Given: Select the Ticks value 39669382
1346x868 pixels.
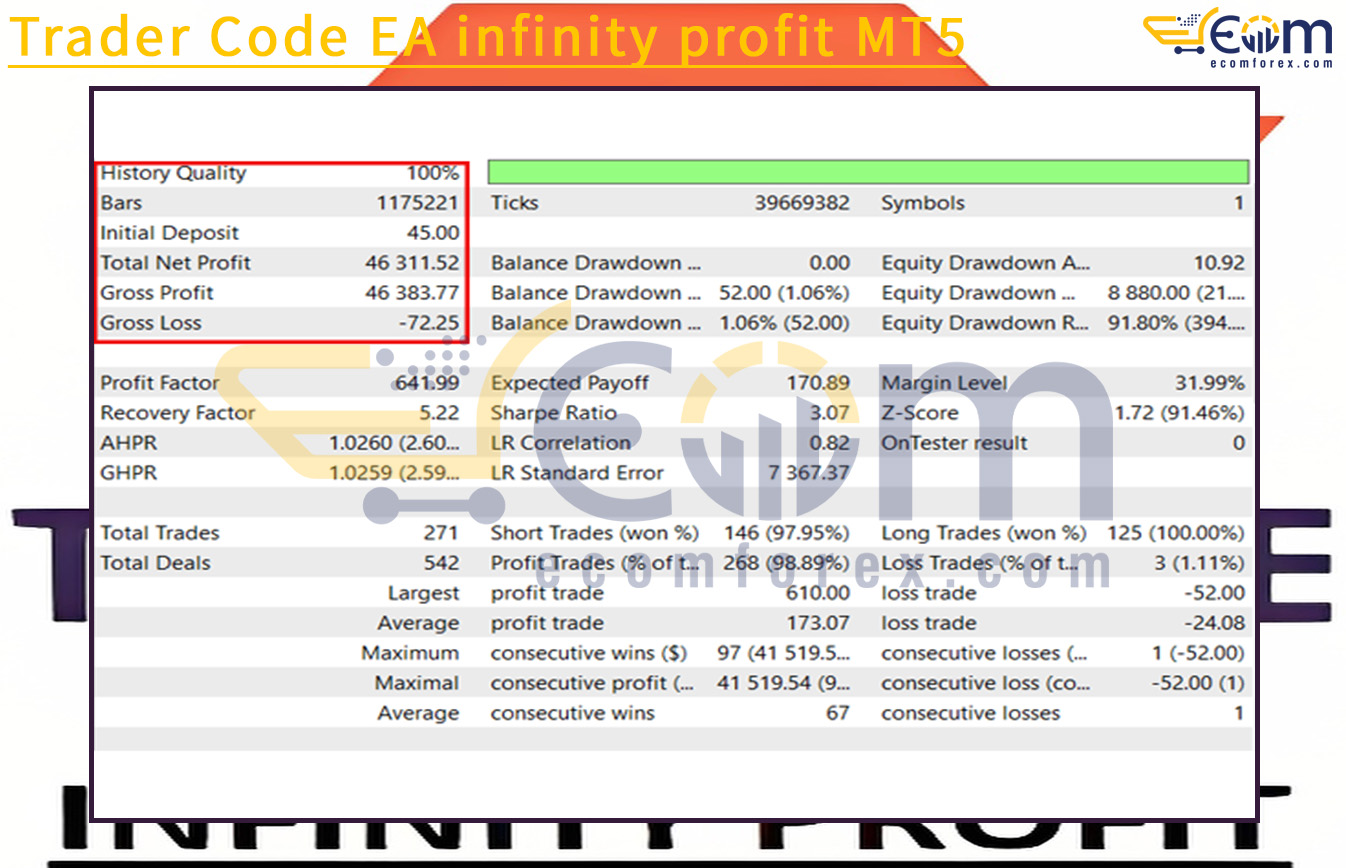Looking at the screenshot, I should (x=802, y=203).
